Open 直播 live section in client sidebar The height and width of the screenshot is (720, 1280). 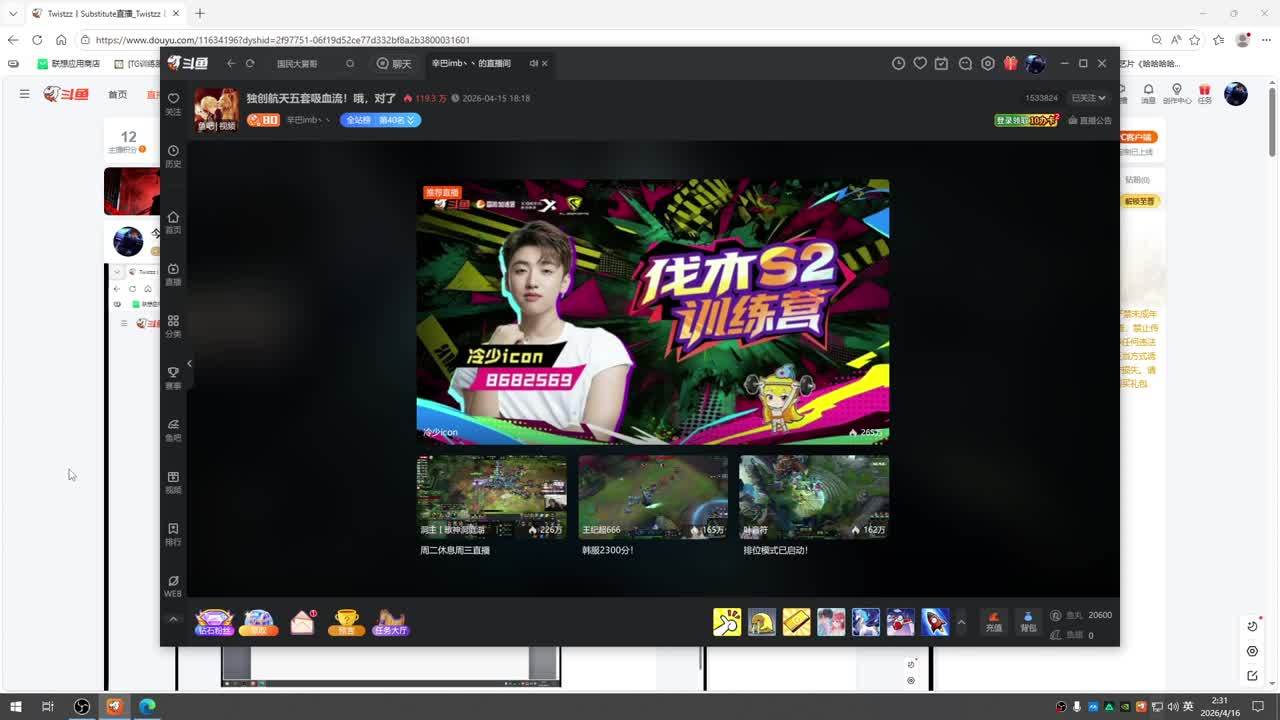coord(173,274)
